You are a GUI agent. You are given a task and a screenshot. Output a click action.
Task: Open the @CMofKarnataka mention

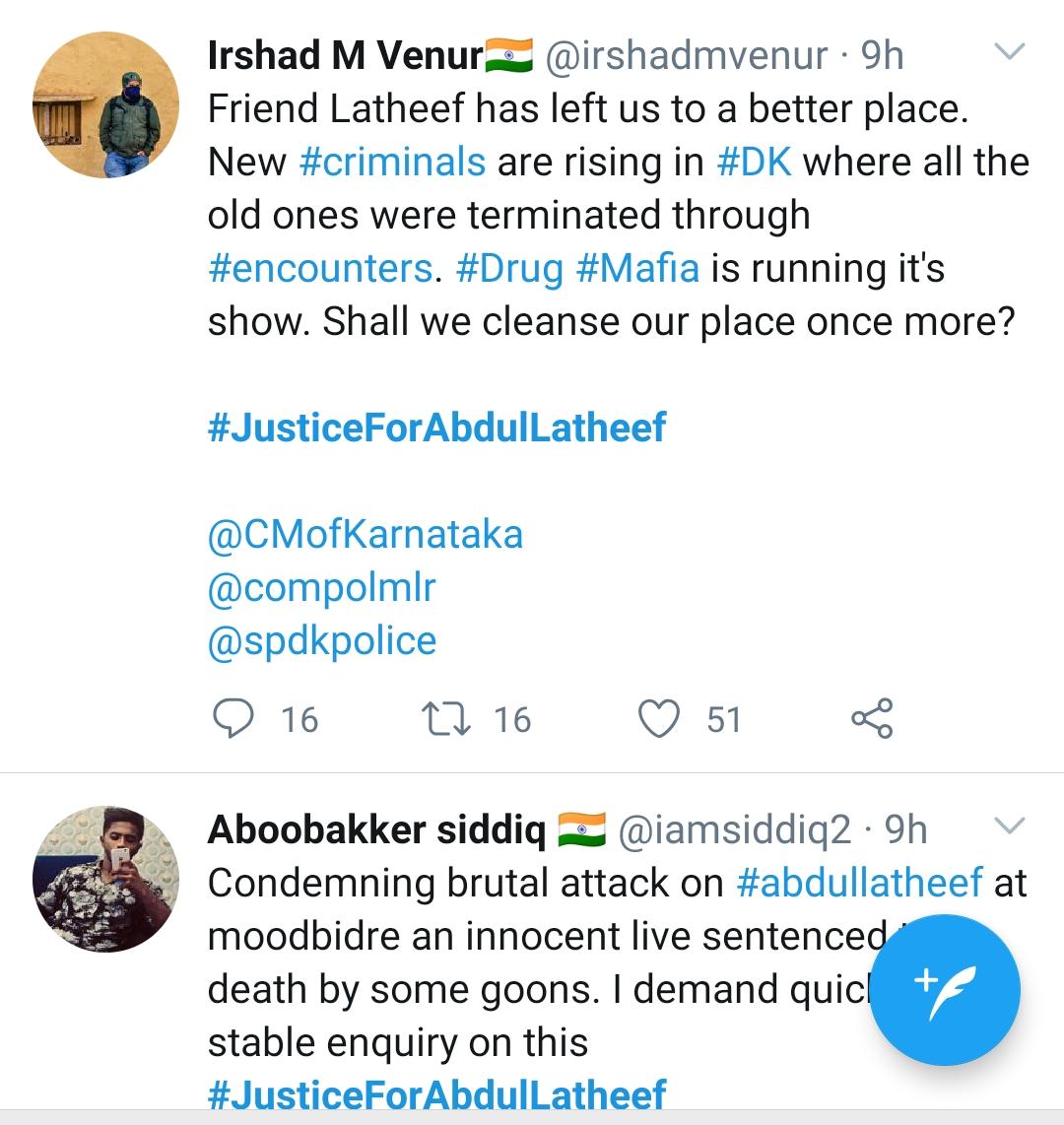(365, 534)
